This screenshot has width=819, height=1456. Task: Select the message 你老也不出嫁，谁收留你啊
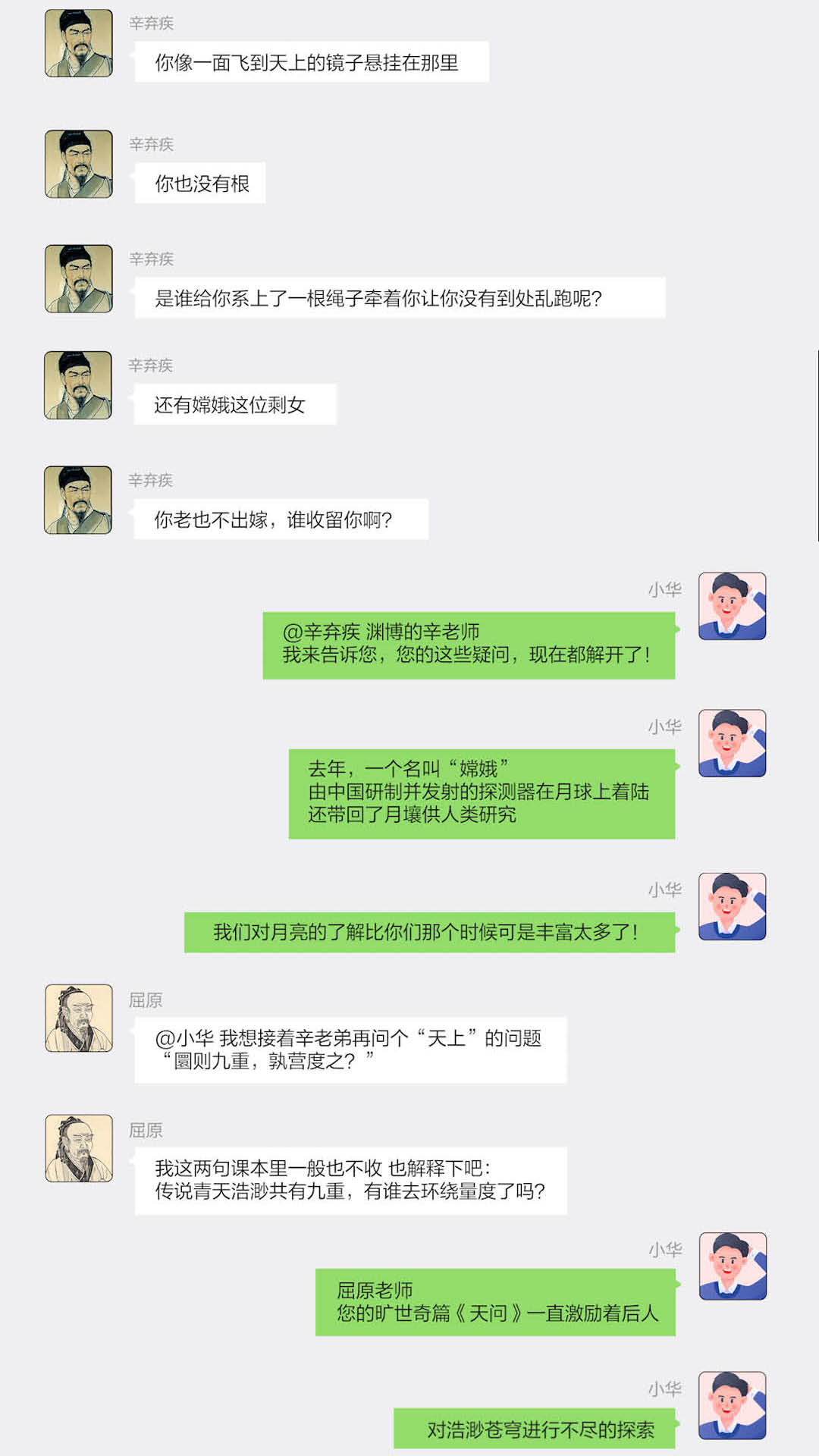281,519
